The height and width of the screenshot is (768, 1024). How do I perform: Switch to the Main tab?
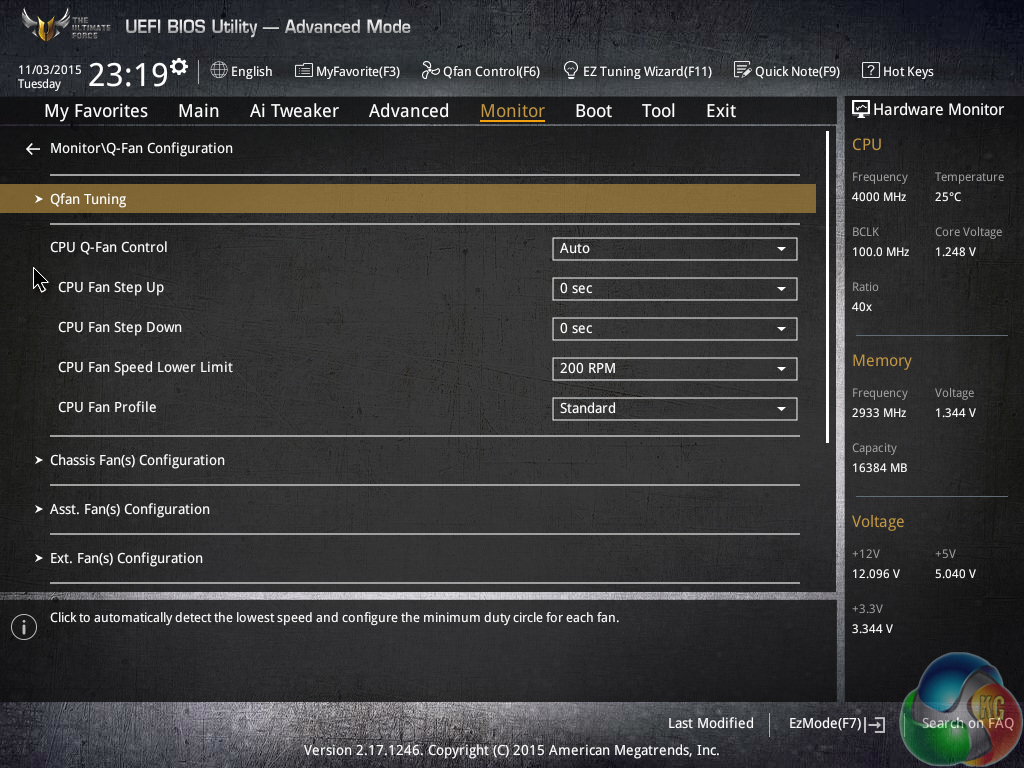(199, 111)
